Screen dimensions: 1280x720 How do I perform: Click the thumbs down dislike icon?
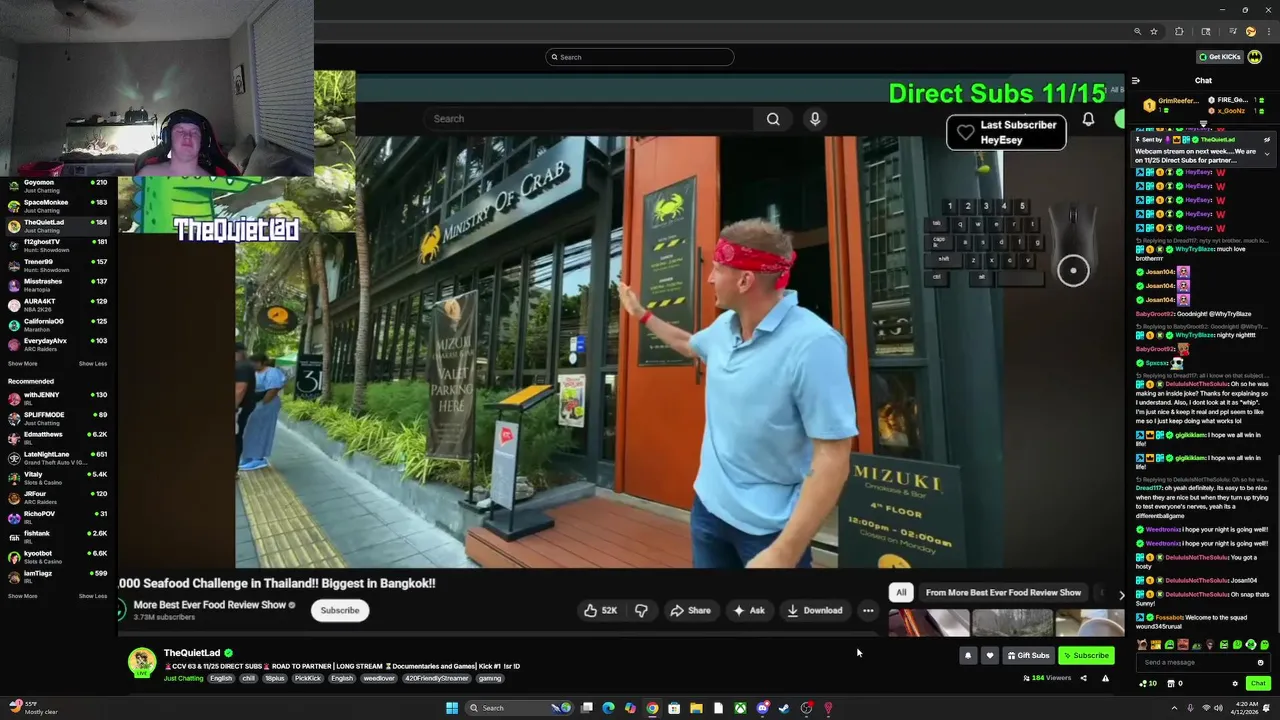pos(641,610)
